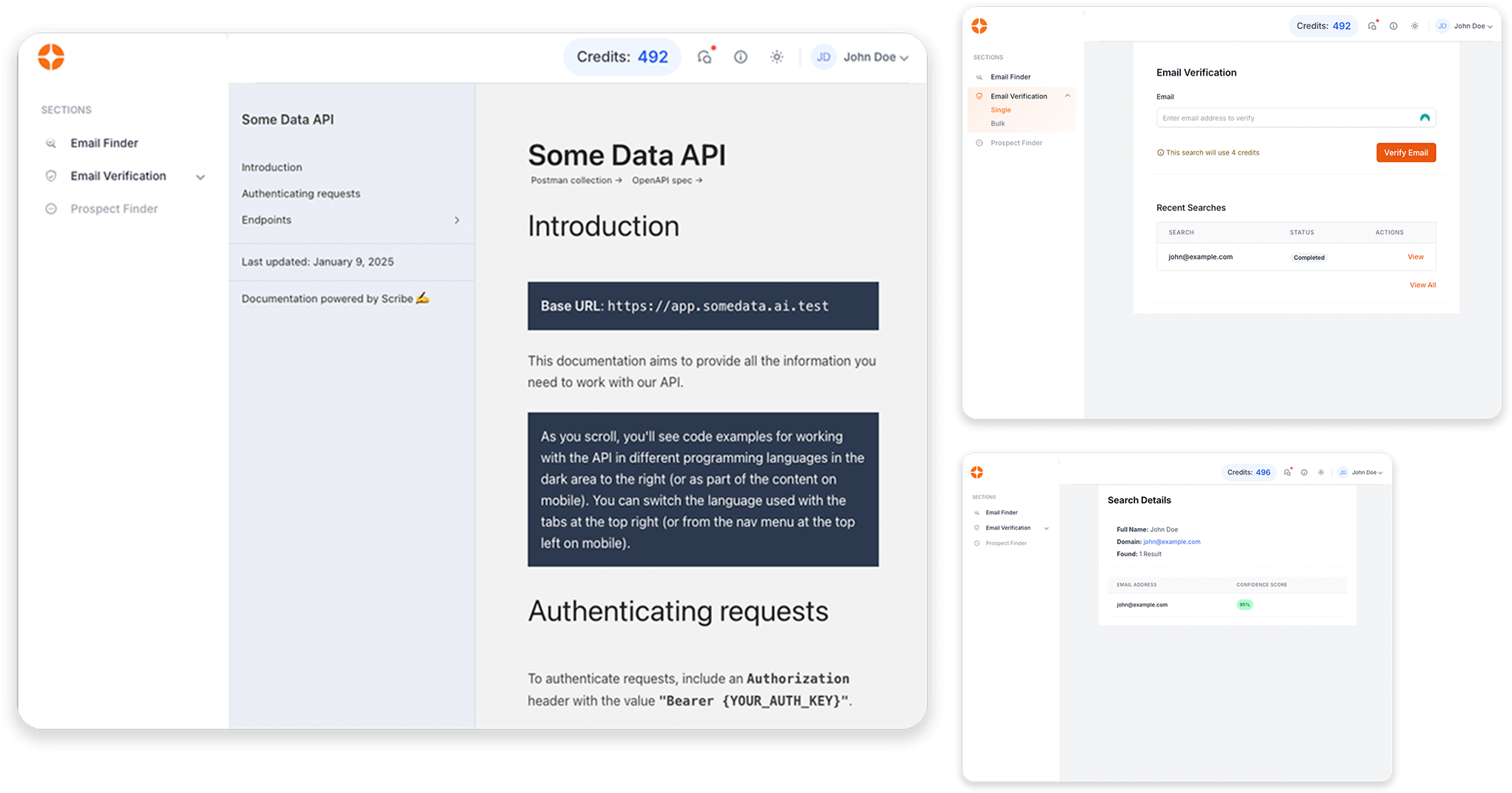Open notifications bell in the API docs window
Image resolution: width=1512 pixels, height=793 pixels.
(x=705, y=56)
